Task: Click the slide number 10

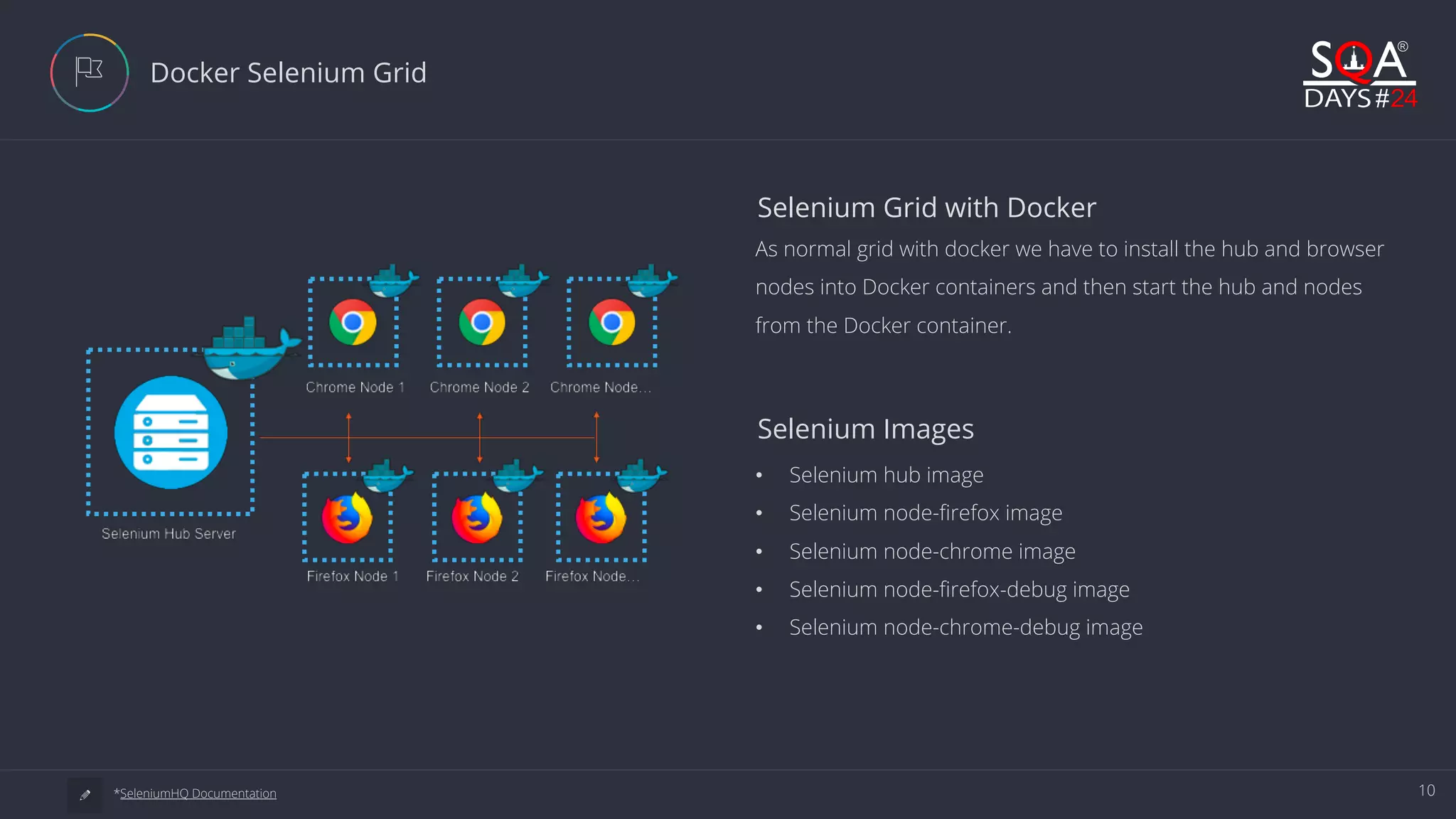Action: tap(1426, 791)
